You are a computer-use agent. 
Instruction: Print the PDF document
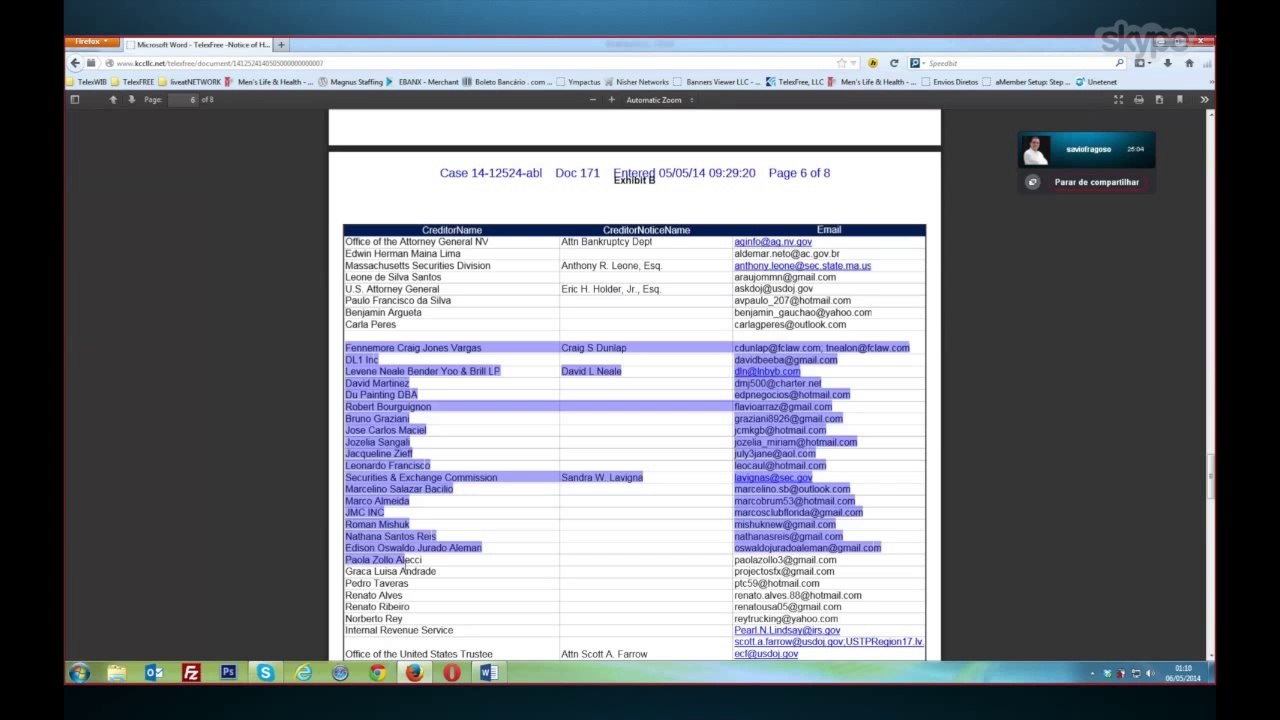point(1138,100)
